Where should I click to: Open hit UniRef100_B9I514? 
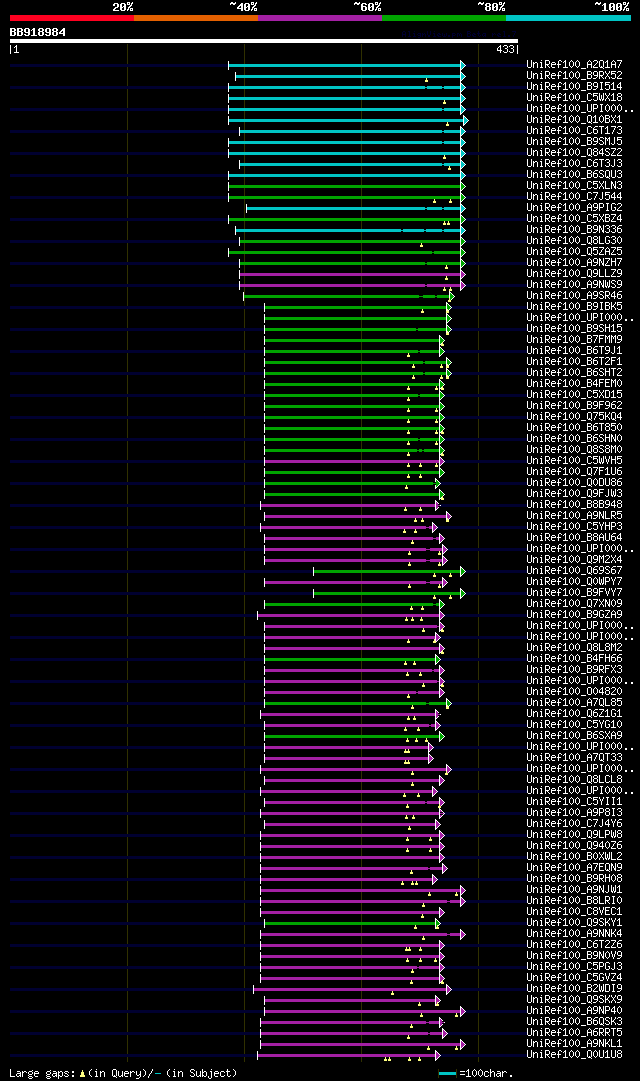point(574,87)
